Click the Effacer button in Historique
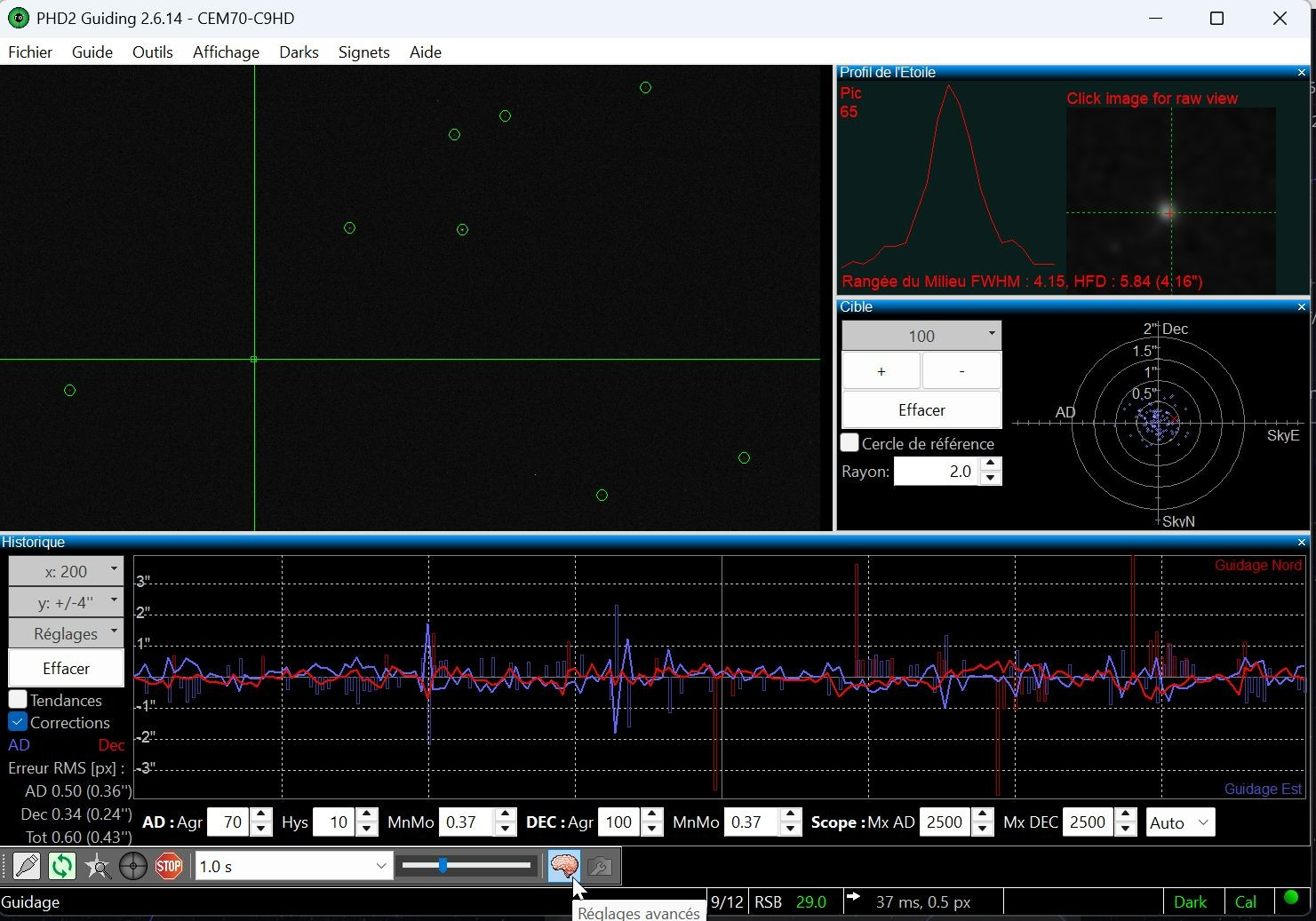 pyautogui.click(x=66, y=668)
